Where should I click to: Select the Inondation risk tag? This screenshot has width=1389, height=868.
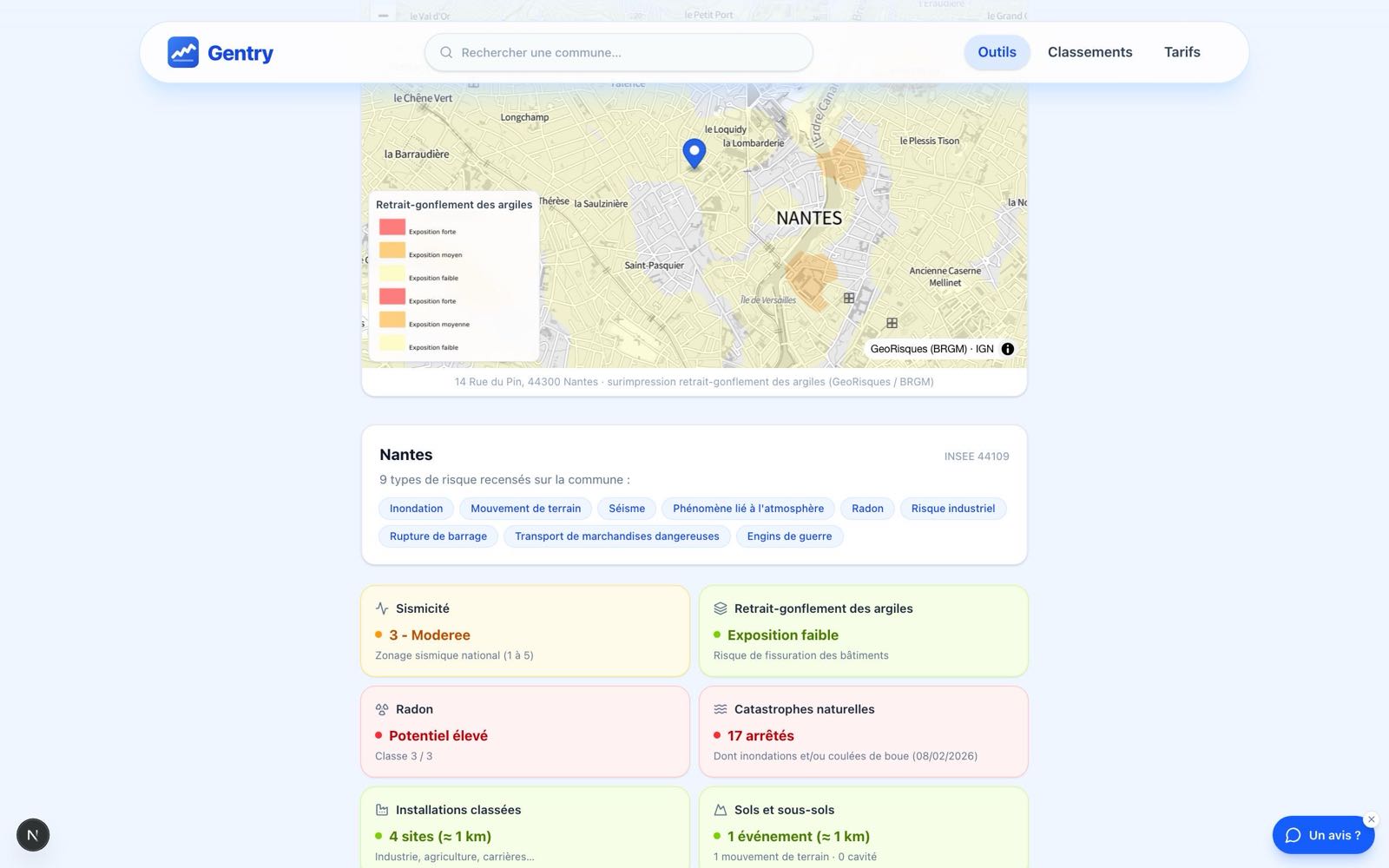point(416,509)
